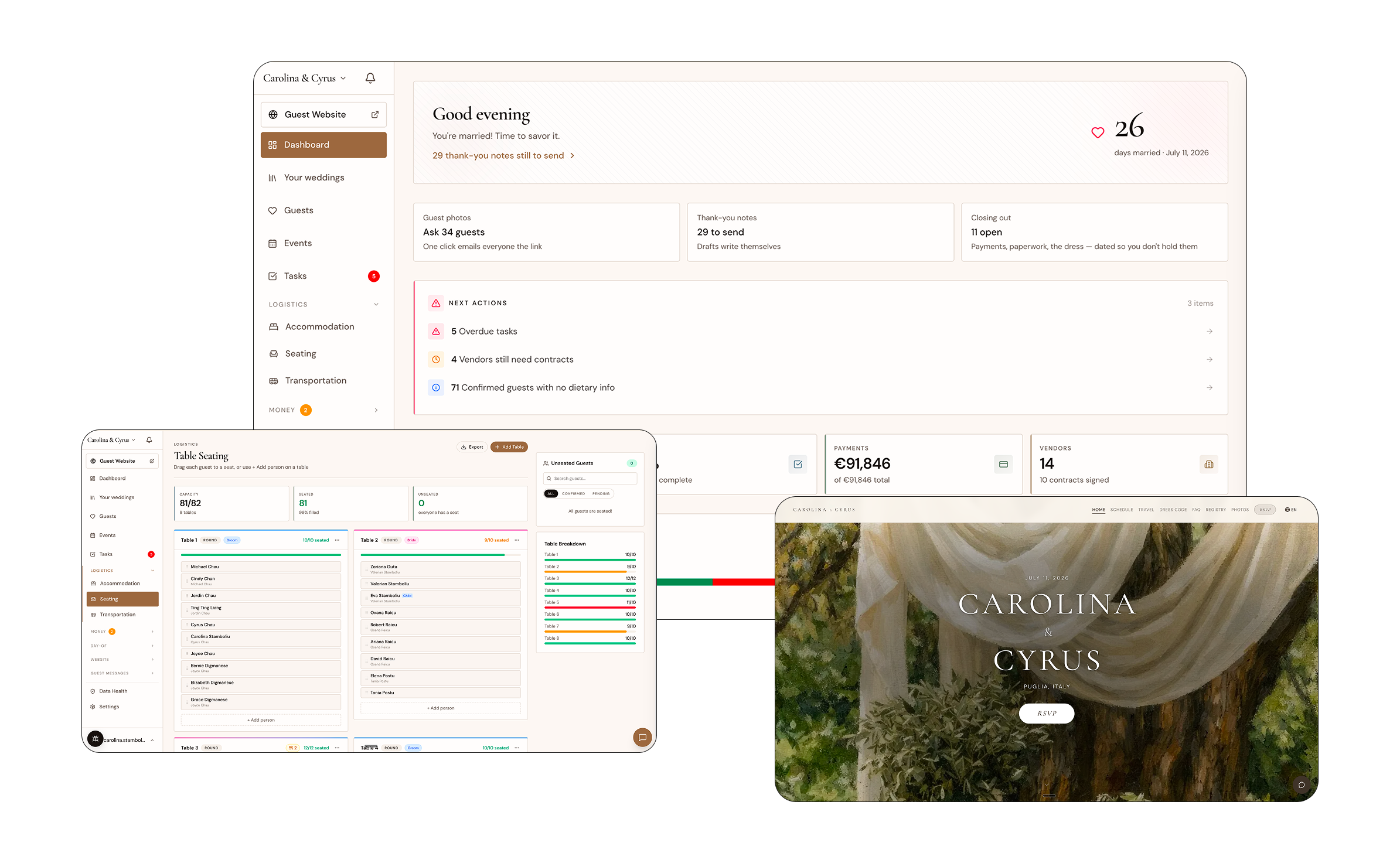Open notifications bell in dashboard window

(x=370, y=78)
